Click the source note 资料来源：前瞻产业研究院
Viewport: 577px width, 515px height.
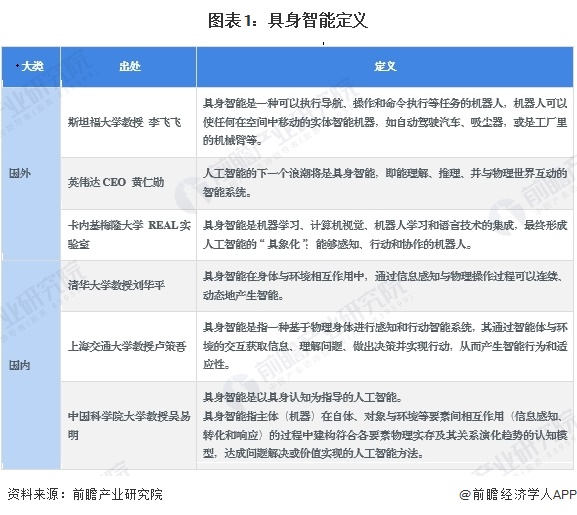85,494
